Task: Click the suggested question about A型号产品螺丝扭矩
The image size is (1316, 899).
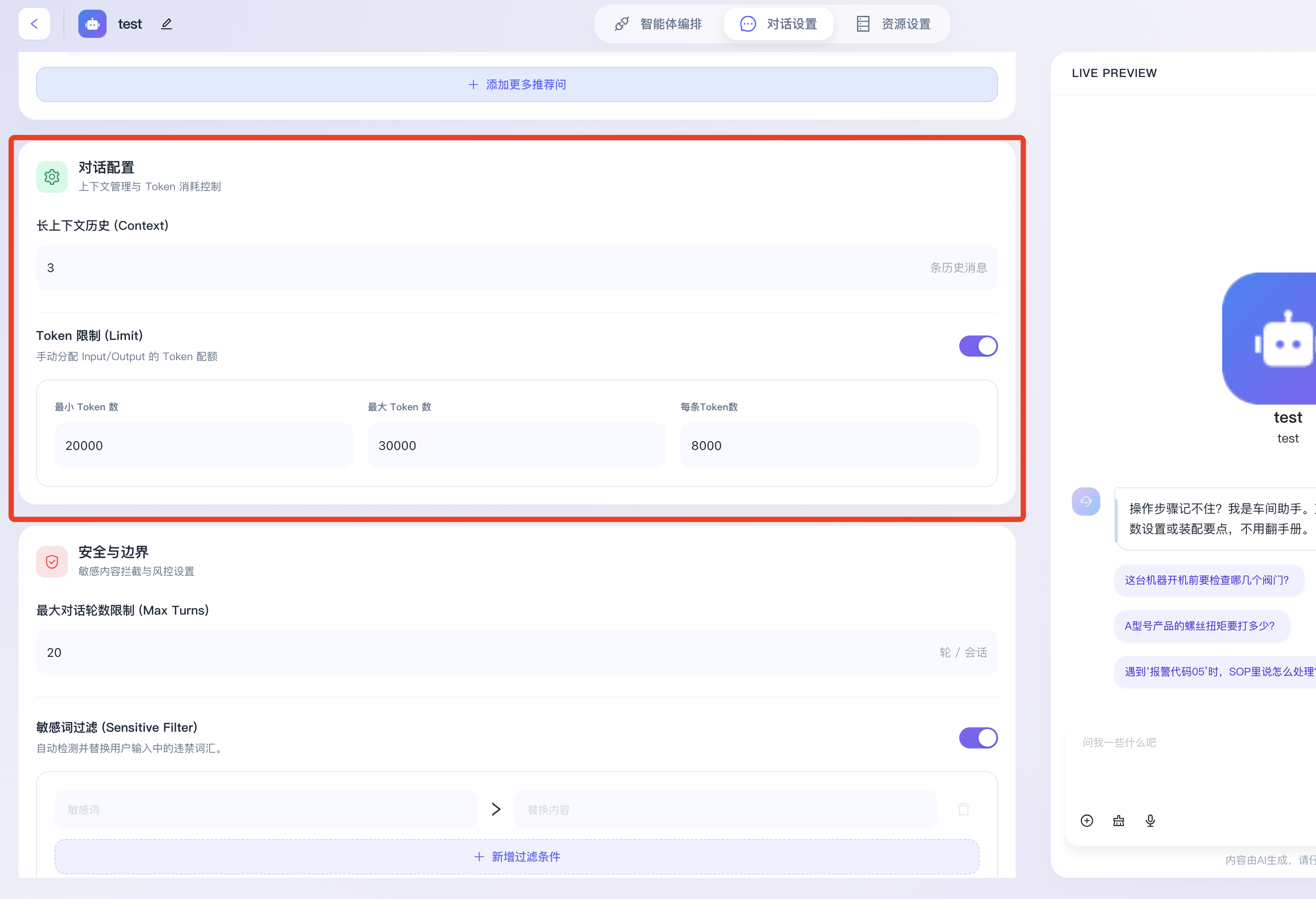Action: (x=1199, y=626)
